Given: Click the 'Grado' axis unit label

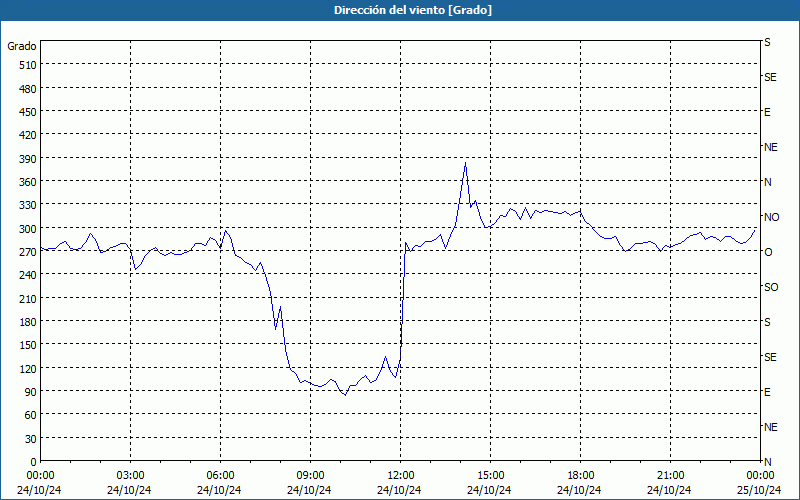Looking at the screenshot, I should 22,46.
